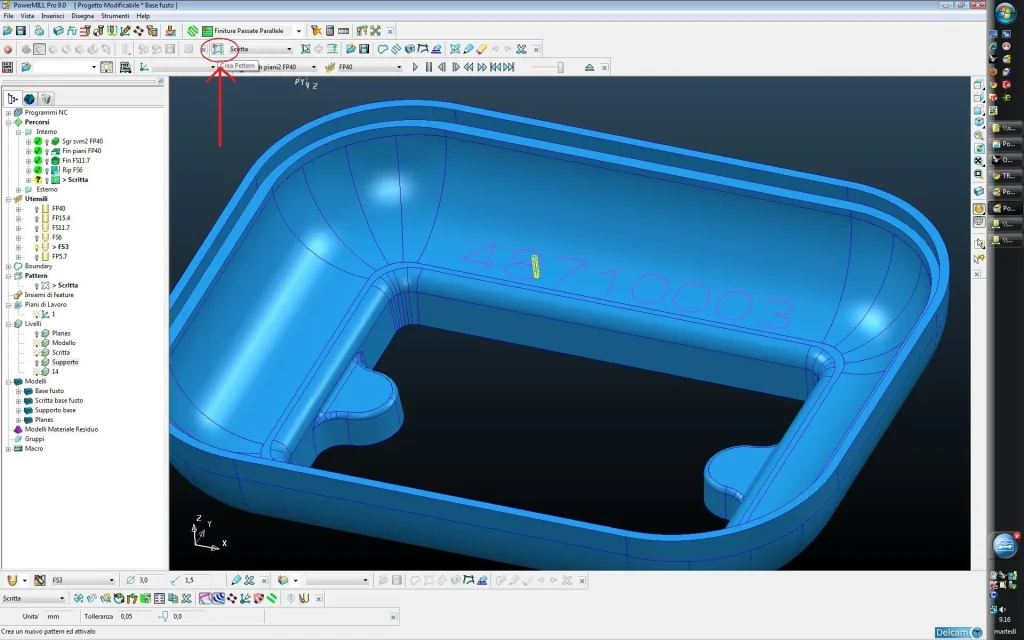Open the Strumenti menu
The image size is (1024, 640).
coord(114,16)
